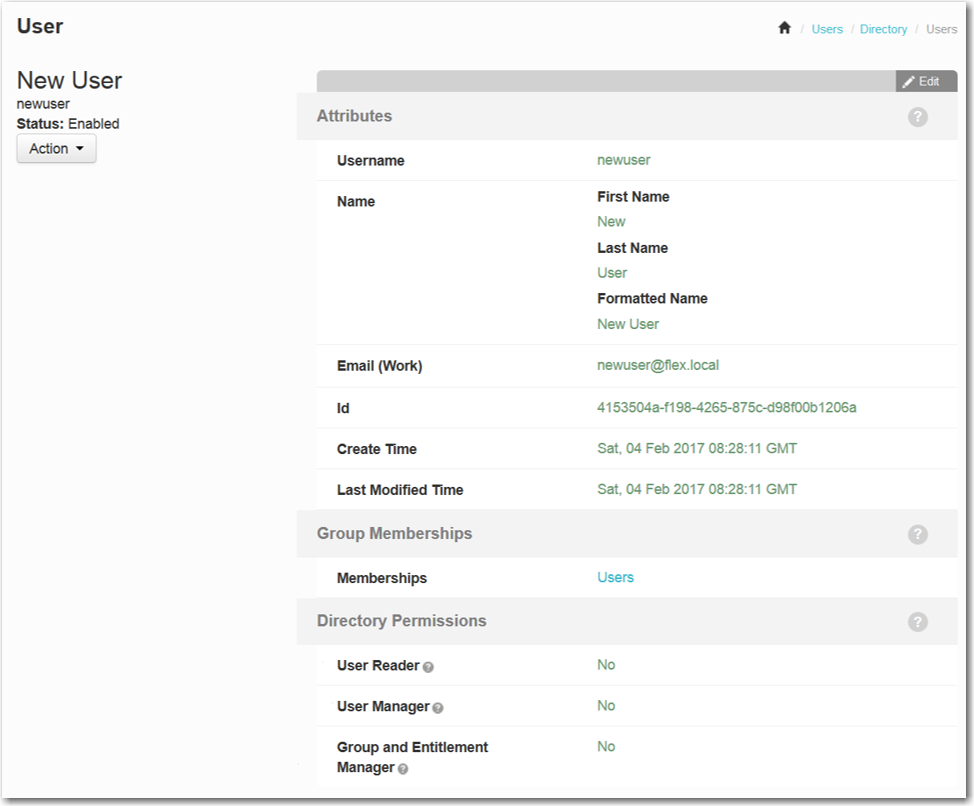Image resolution: width=974 pixels, height=806 pixels.
Task: Open the Users group under Memberships
Action: coord(615,577)
